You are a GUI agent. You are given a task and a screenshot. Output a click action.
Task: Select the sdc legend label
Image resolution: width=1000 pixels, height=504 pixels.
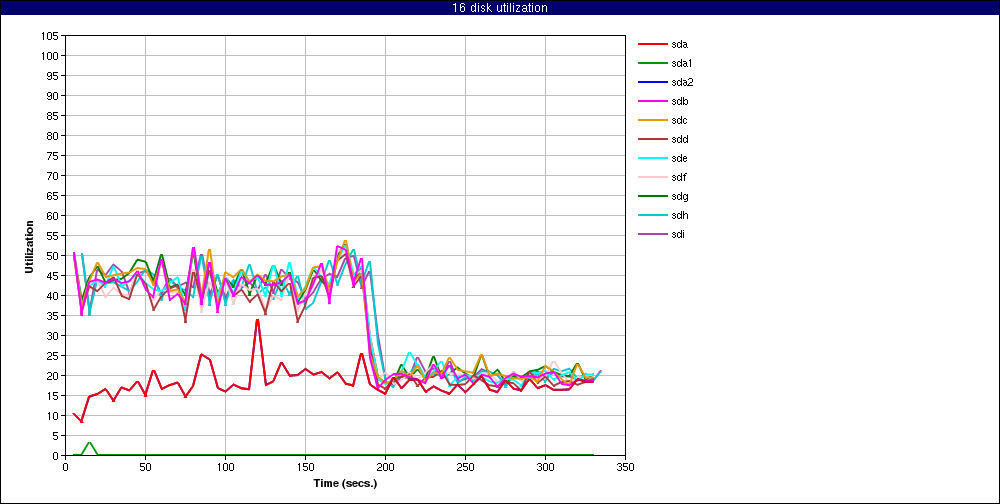coord(679,121)
